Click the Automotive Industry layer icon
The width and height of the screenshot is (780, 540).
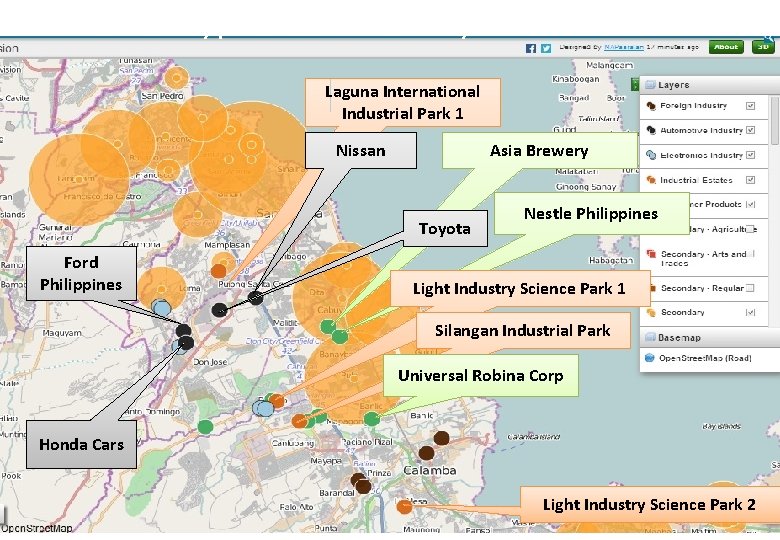(650, 130)
